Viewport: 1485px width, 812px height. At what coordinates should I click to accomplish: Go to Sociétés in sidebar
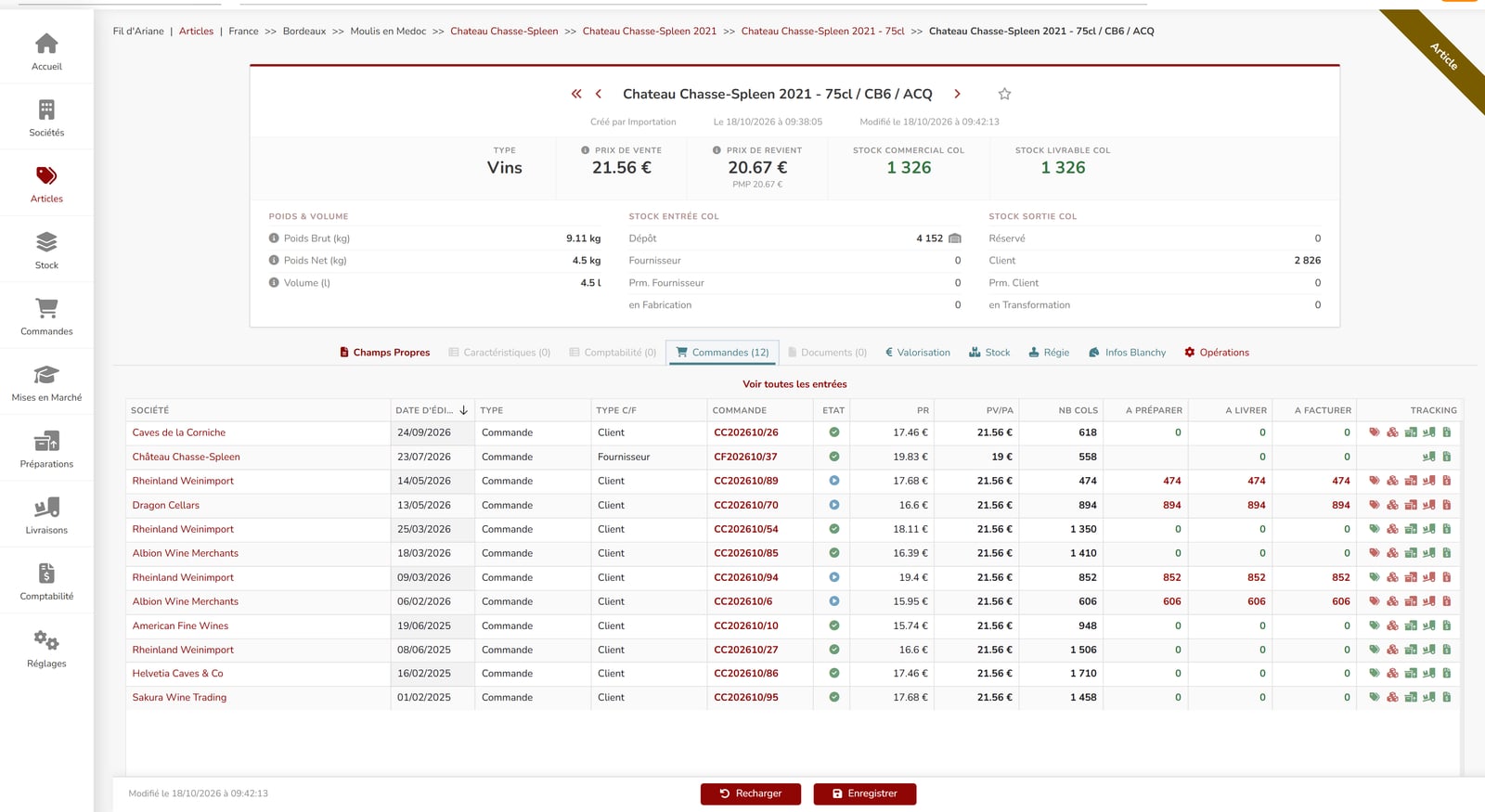46,118
